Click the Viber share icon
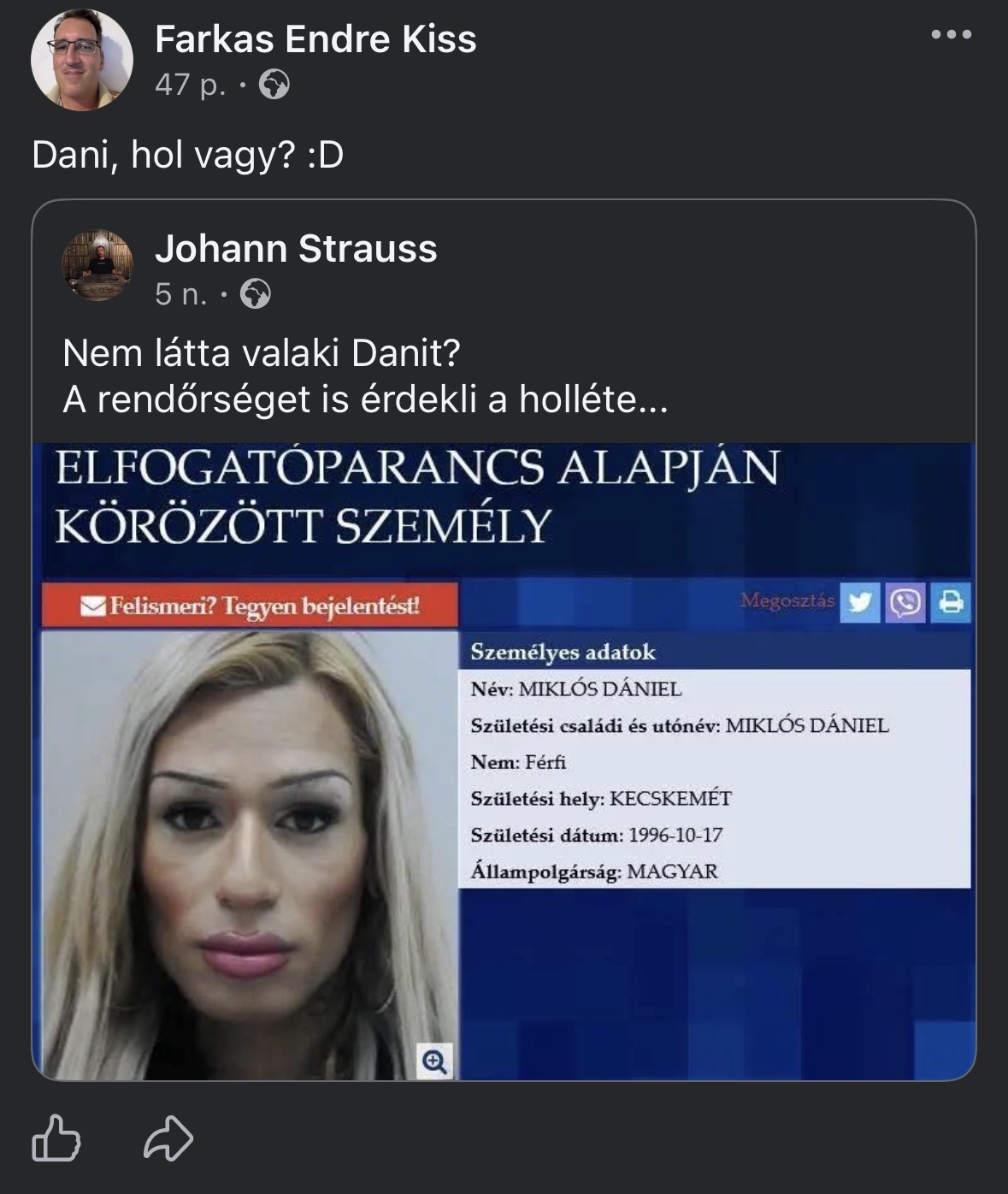Screen dimensions: 1008x1194 coord(905,603)
